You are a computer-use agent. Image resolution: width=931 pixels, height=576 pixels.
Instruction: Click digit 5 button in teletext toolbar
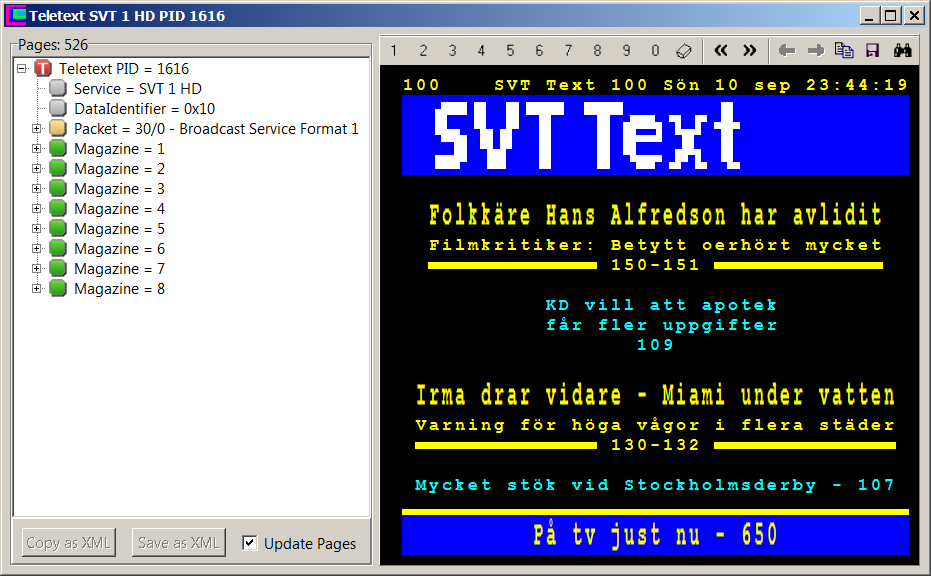click(x=510, y=50)
